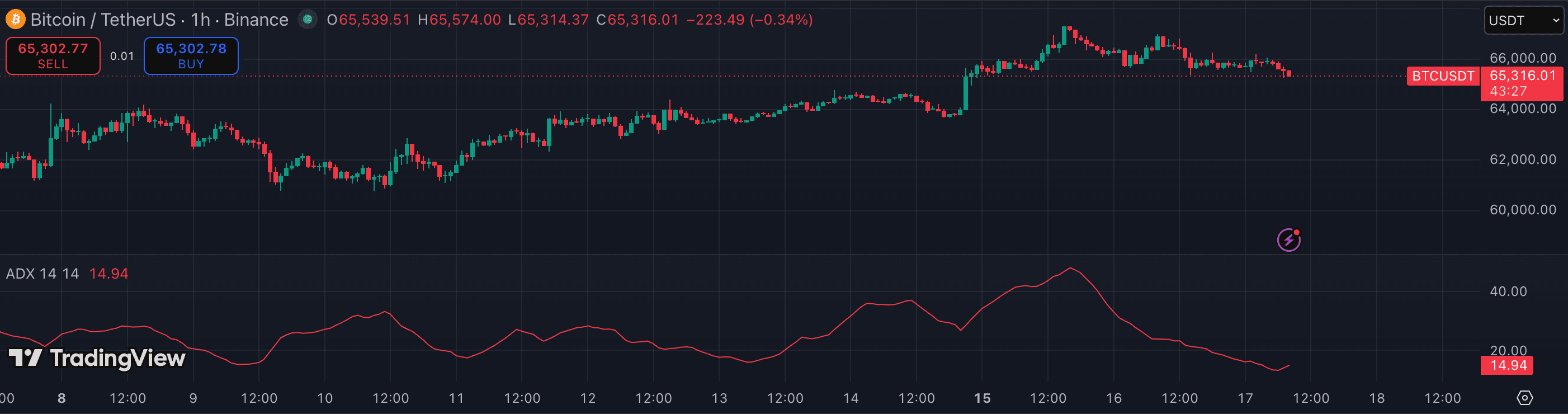Viewport: 1568px width, 414px height.
Task: Click the 62,000.00 price axis label
Action: (1522, 159)
